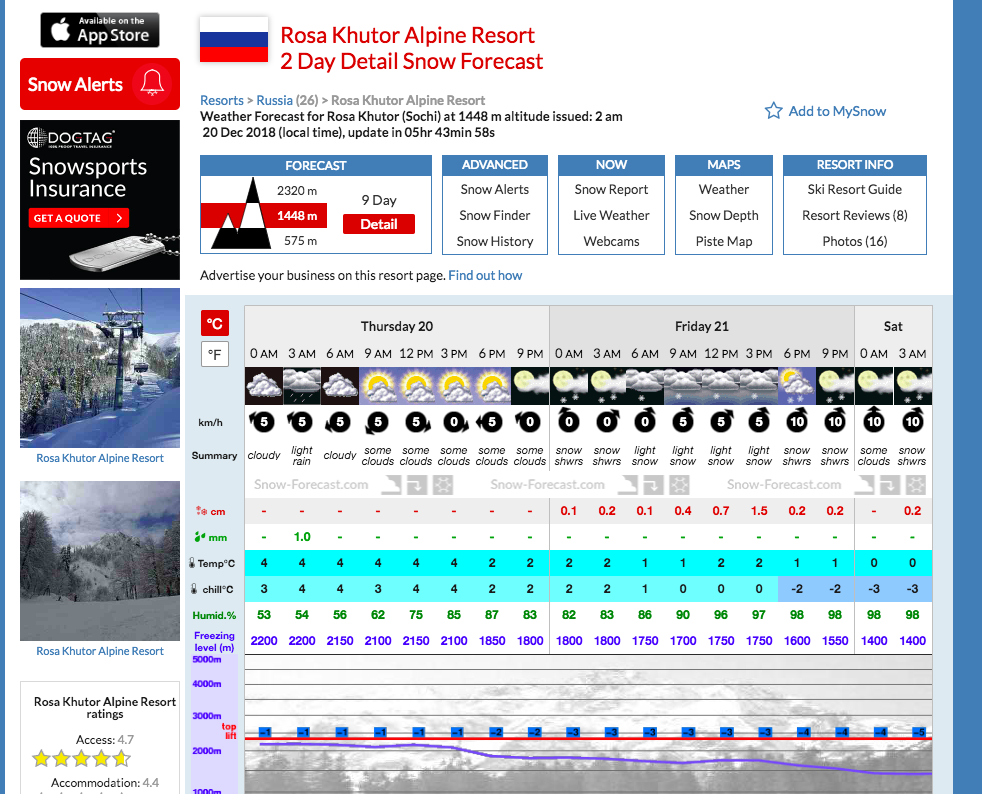Click Thursday 0 AM cloudy weather icon

tap(264, 386)
